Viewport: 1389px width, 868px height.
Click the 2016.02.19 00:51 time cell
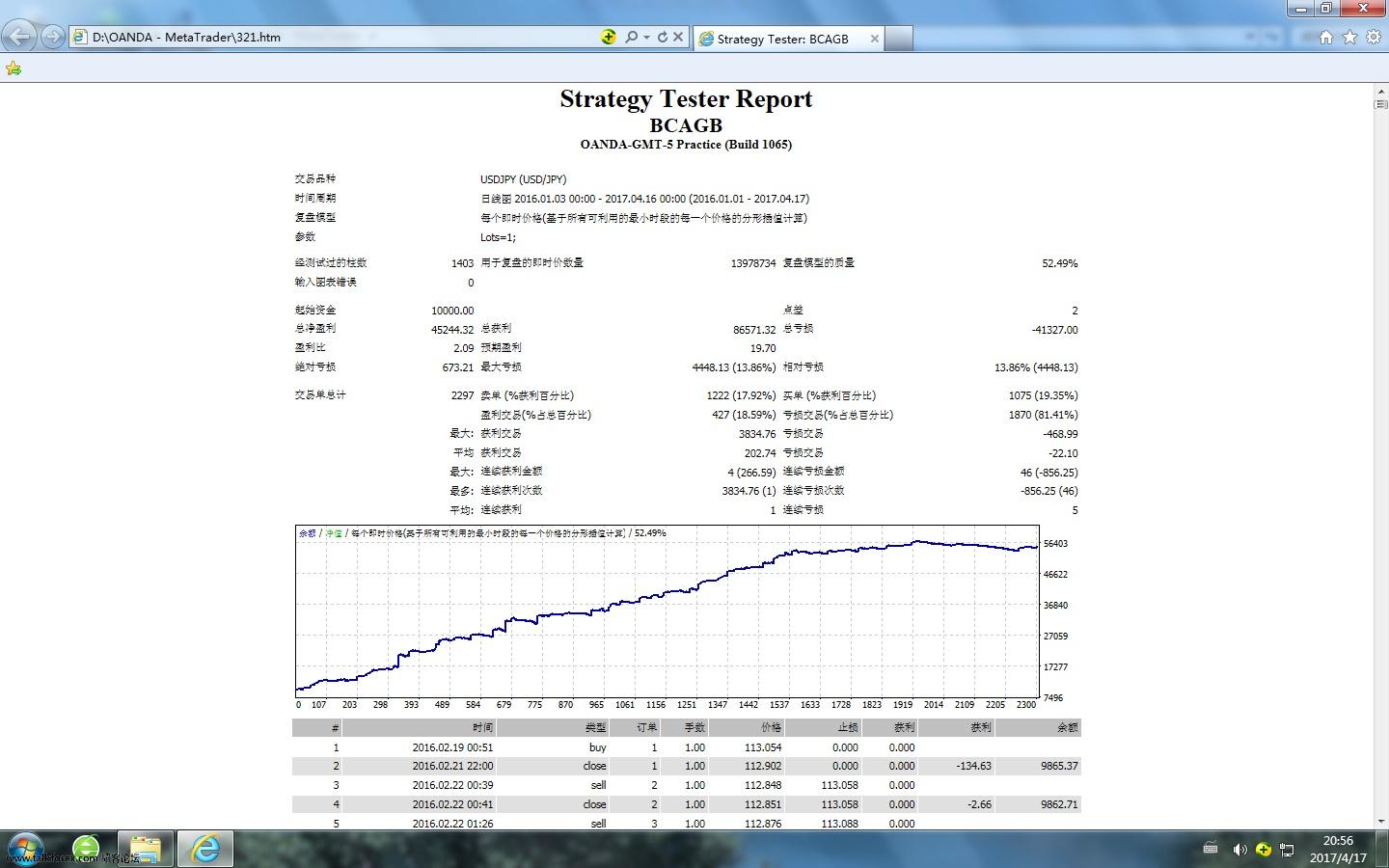(x=452, y=747)
